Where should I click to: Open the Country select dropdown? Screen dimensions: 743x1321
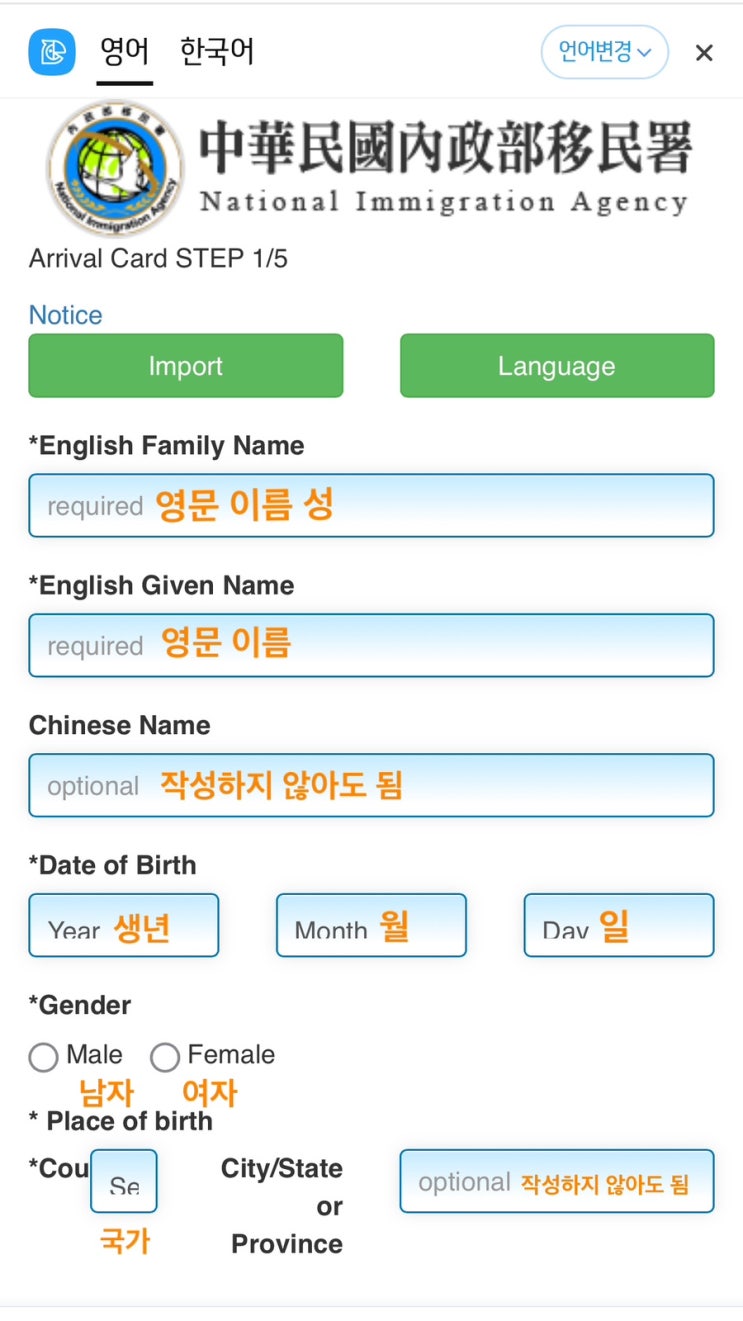tap(124, 1181)
